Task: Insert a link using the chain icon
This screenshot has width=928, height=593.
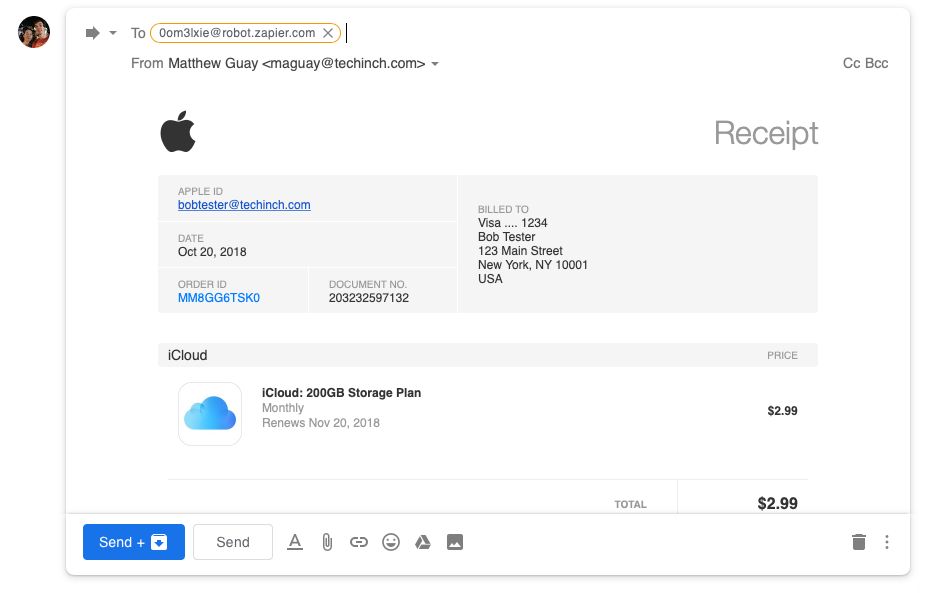Action: (x=358, y=542)
